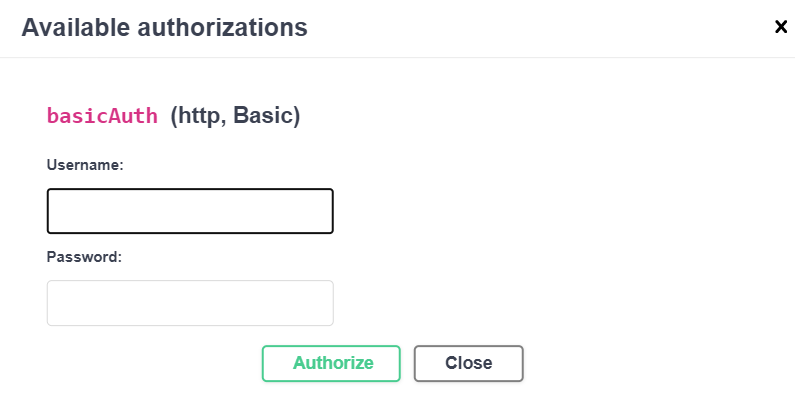Select the Password: label
795x395 pixels.
84,257
